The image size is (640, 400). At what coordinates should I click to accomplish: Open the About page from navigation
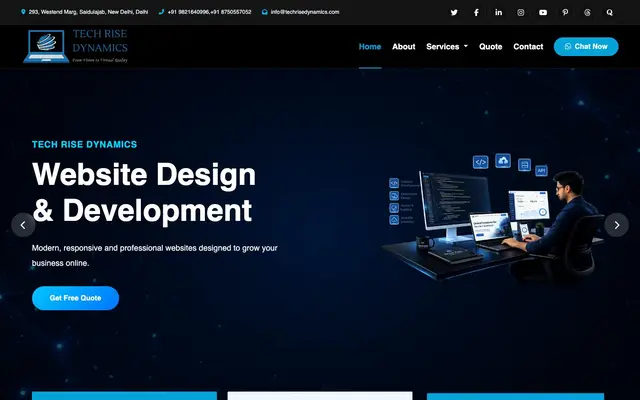[404, 47]
